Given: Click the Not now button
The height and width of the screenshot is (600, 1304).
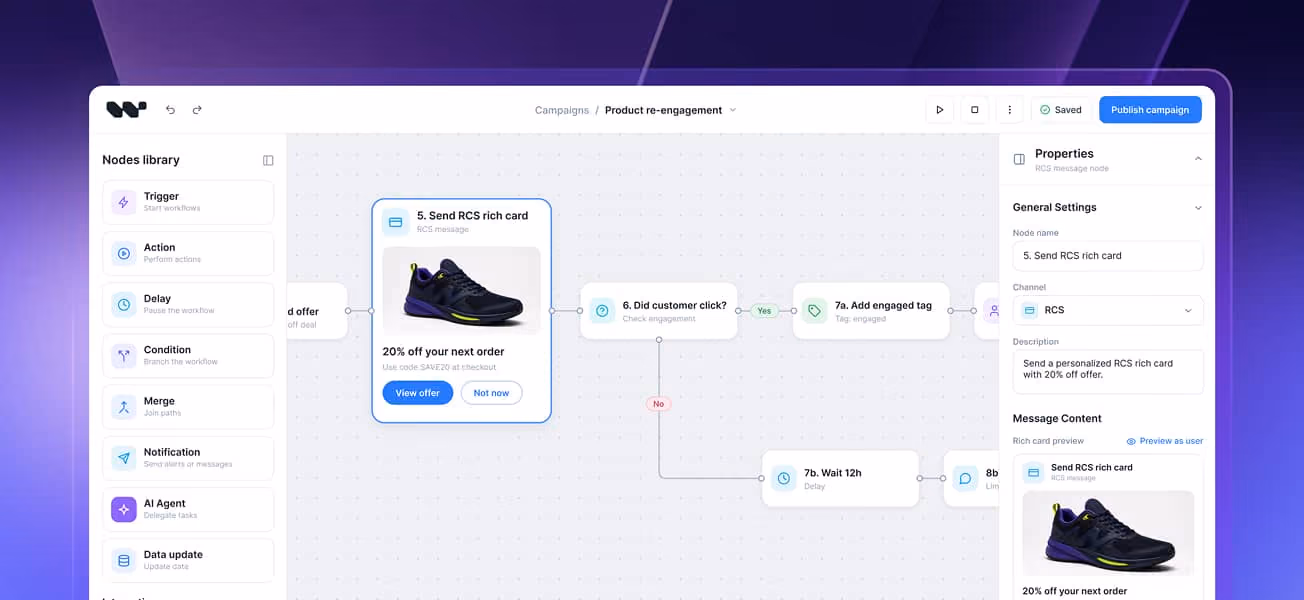Looking at the screenshot, I should pyautogui.click(x=491, y=393).
